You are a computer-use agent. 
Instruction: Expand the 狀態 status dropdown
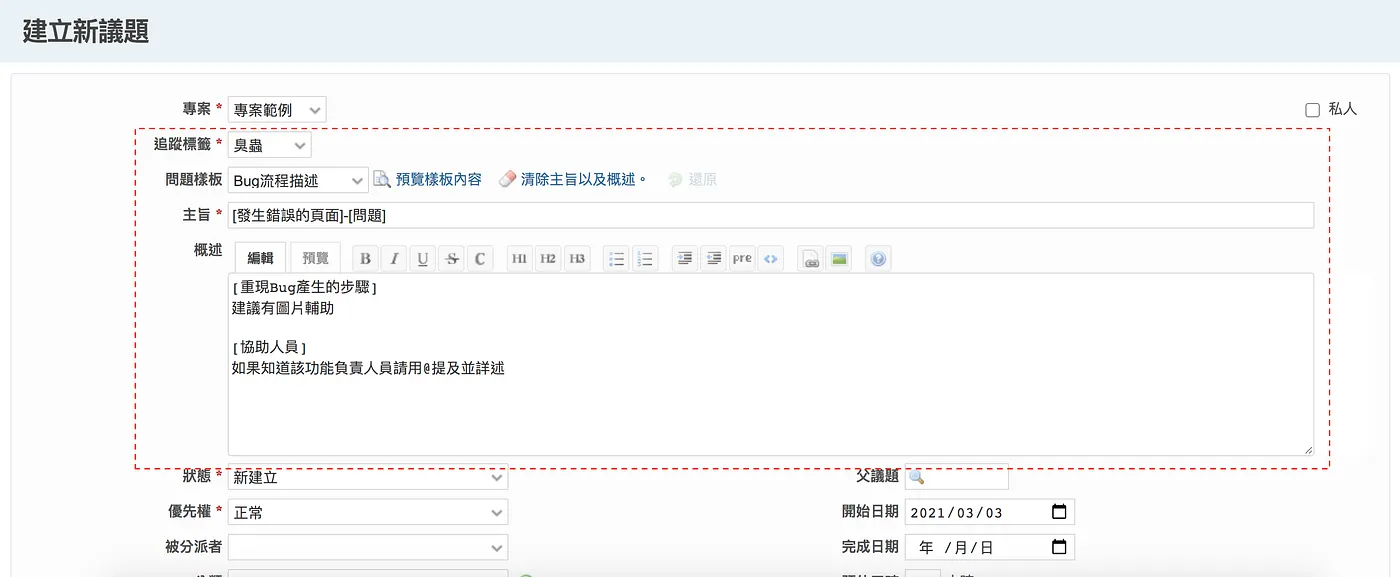pyautogui.click(x=368, y=477)
